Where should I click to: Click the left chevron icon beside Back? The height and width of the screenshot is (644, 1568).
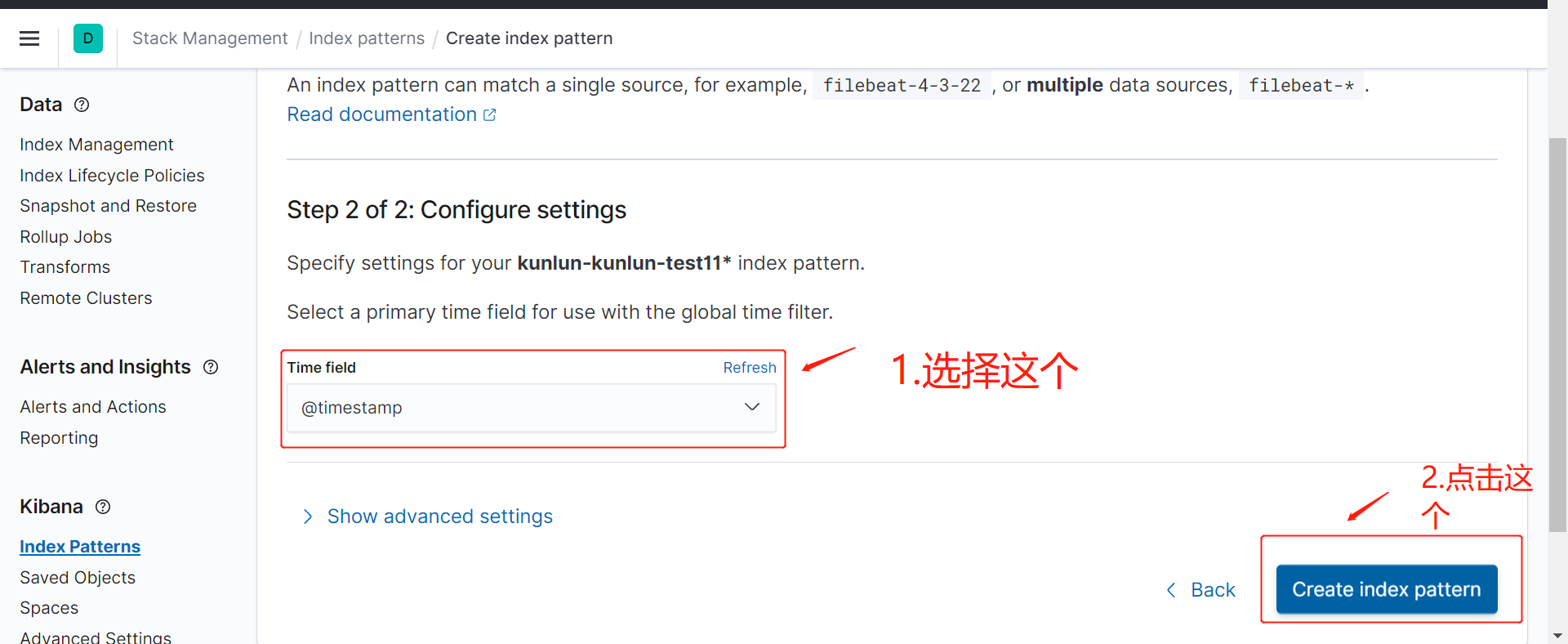[x=1171, y=590]
